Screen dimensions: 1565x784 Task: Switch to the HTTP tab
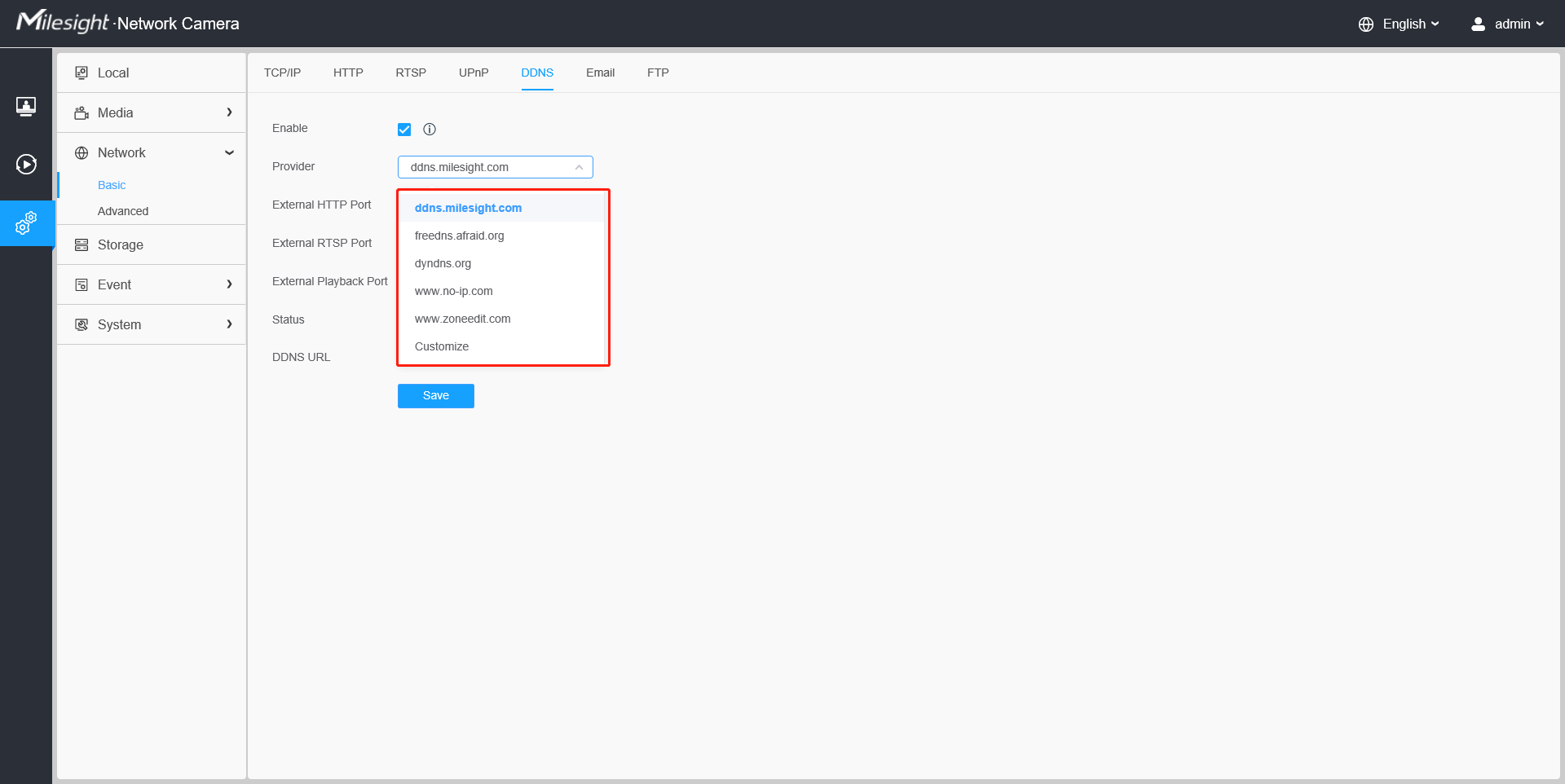click(348, 73)
